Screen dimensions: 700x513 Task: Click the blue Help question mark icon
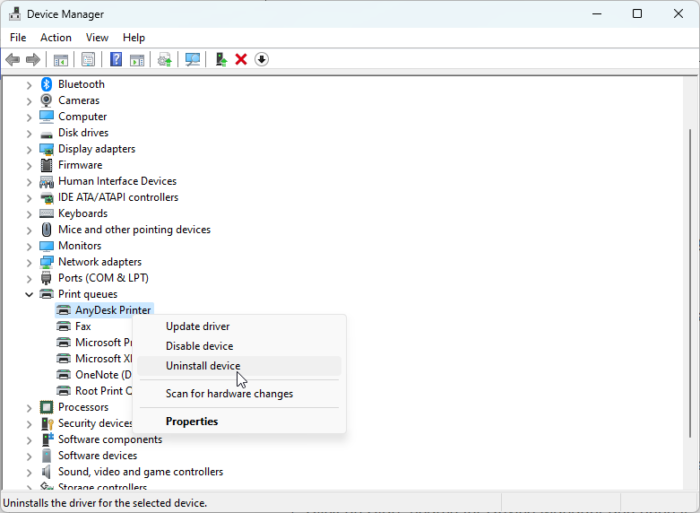point(116,59)
